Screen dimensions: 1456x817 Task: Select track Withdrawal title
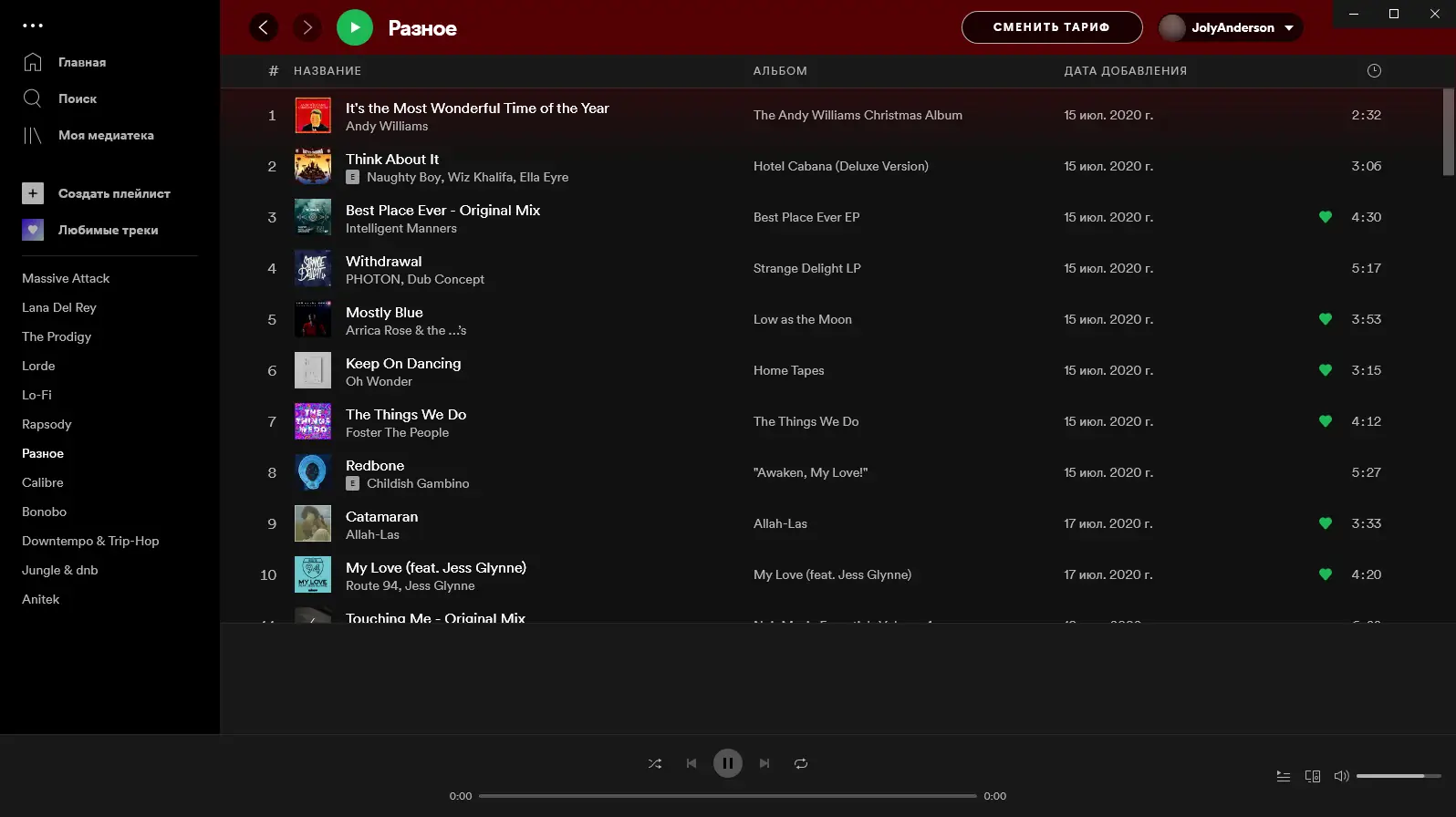coord(384,261)
